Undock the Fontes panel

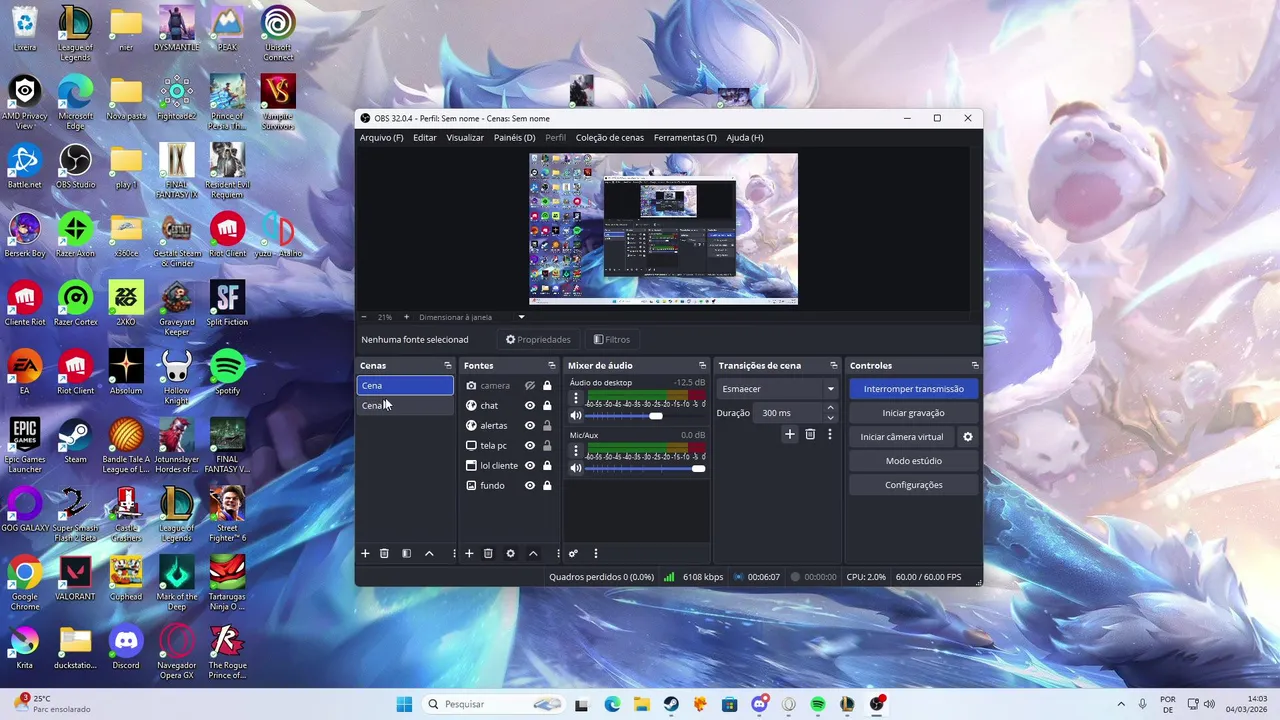click(552, 366)
